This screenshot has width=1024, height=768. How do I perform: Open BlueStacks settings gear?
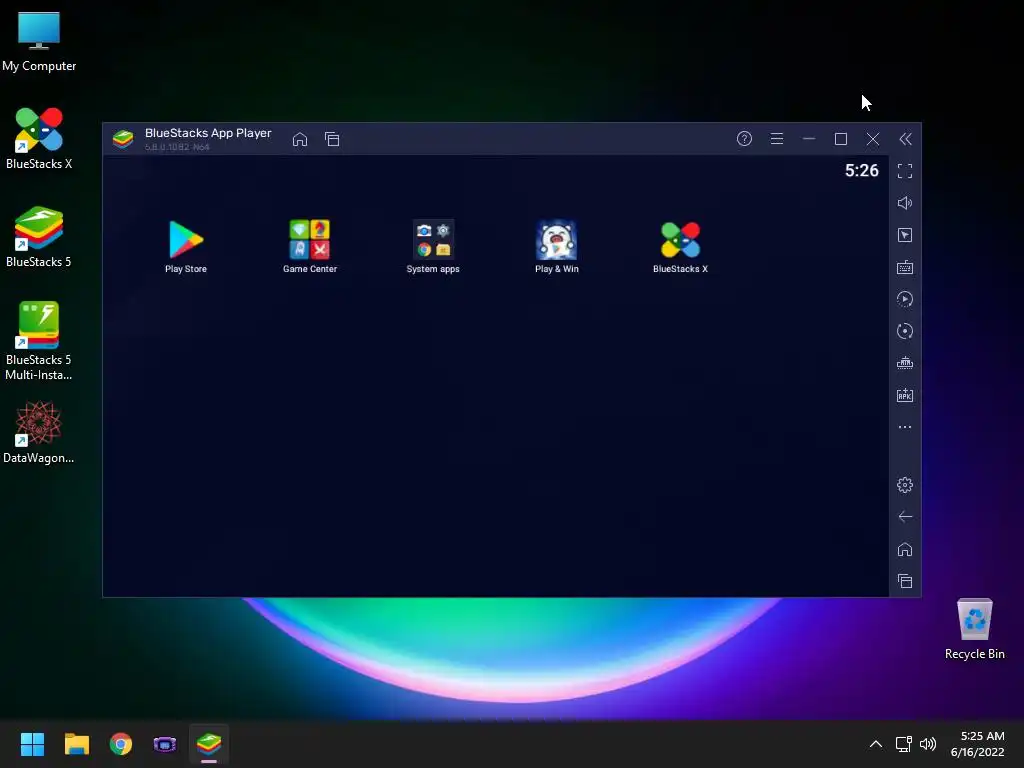point(904,485)
